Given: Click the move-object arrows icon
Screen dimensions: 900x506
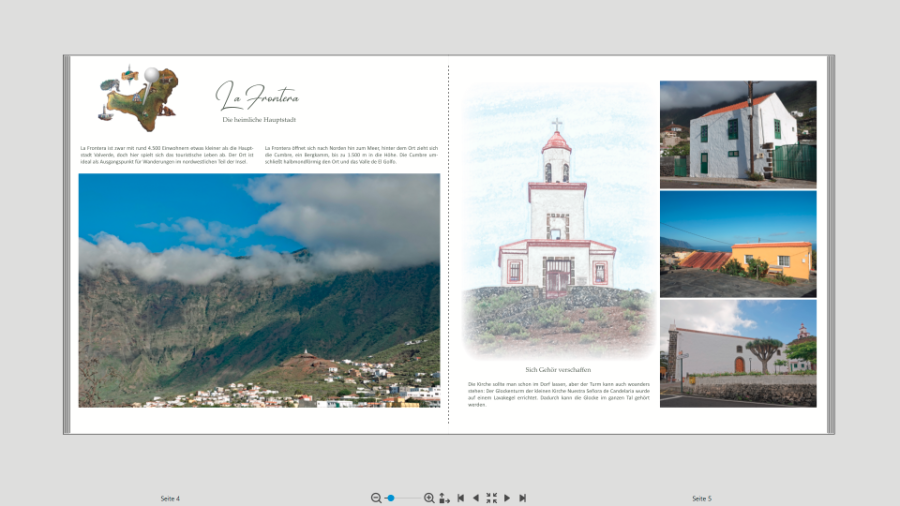Looking at the screenshot, I should [x=444, y=498].
